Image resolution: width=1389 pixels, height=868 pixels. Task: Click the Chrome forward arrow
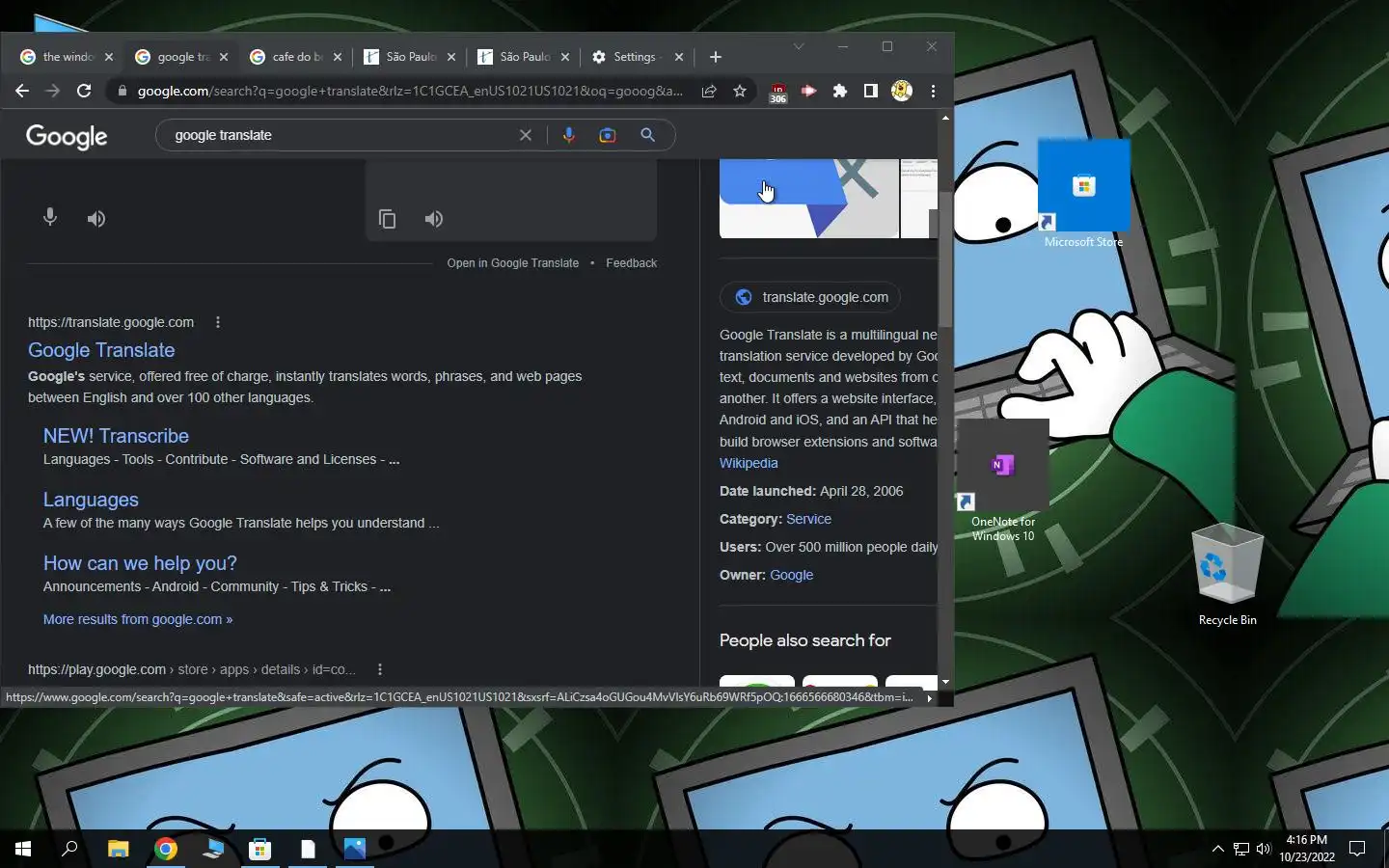pos(53,91)
